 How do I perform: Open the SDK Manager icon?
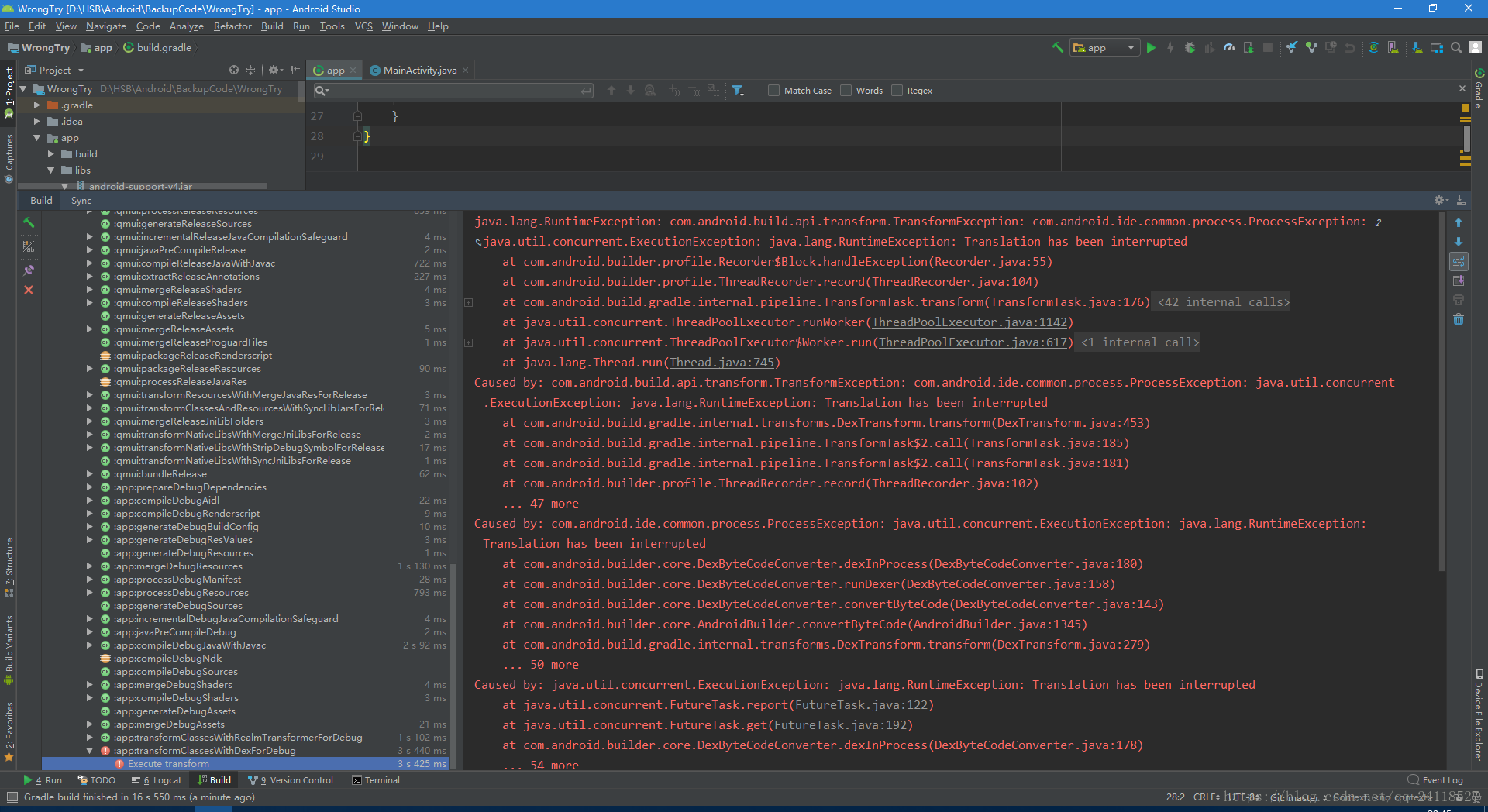click(x=1417, y=47)
